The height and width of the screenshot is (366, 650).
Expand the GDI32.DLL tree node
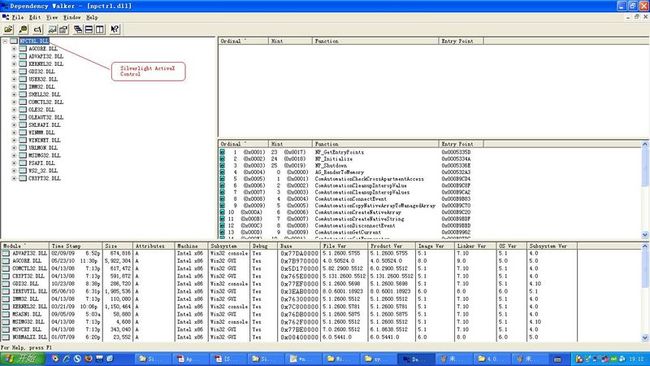pyautogui.click(x=14, y=72)
